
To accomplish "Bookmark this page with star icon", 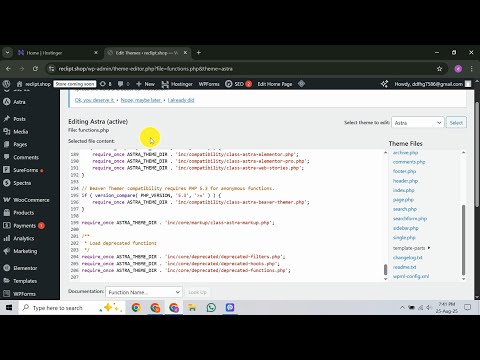I will tap(439, 69).
